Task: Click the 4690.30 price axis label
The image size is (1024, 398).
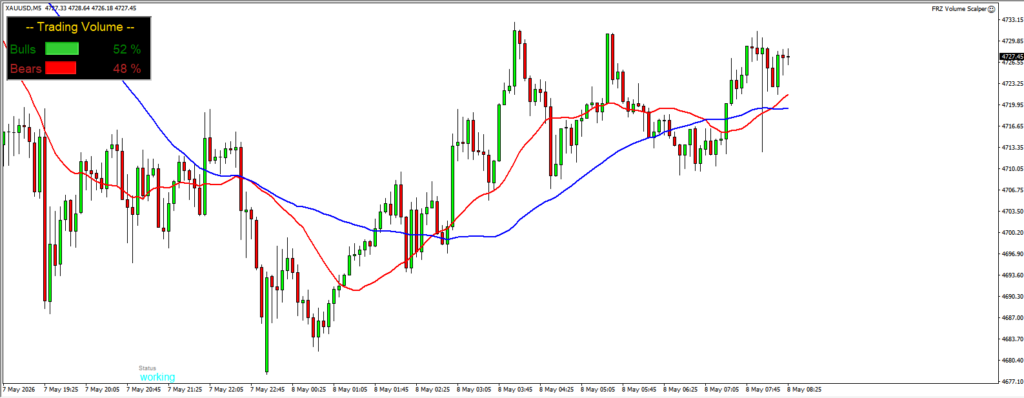Action: (1011, 297)
